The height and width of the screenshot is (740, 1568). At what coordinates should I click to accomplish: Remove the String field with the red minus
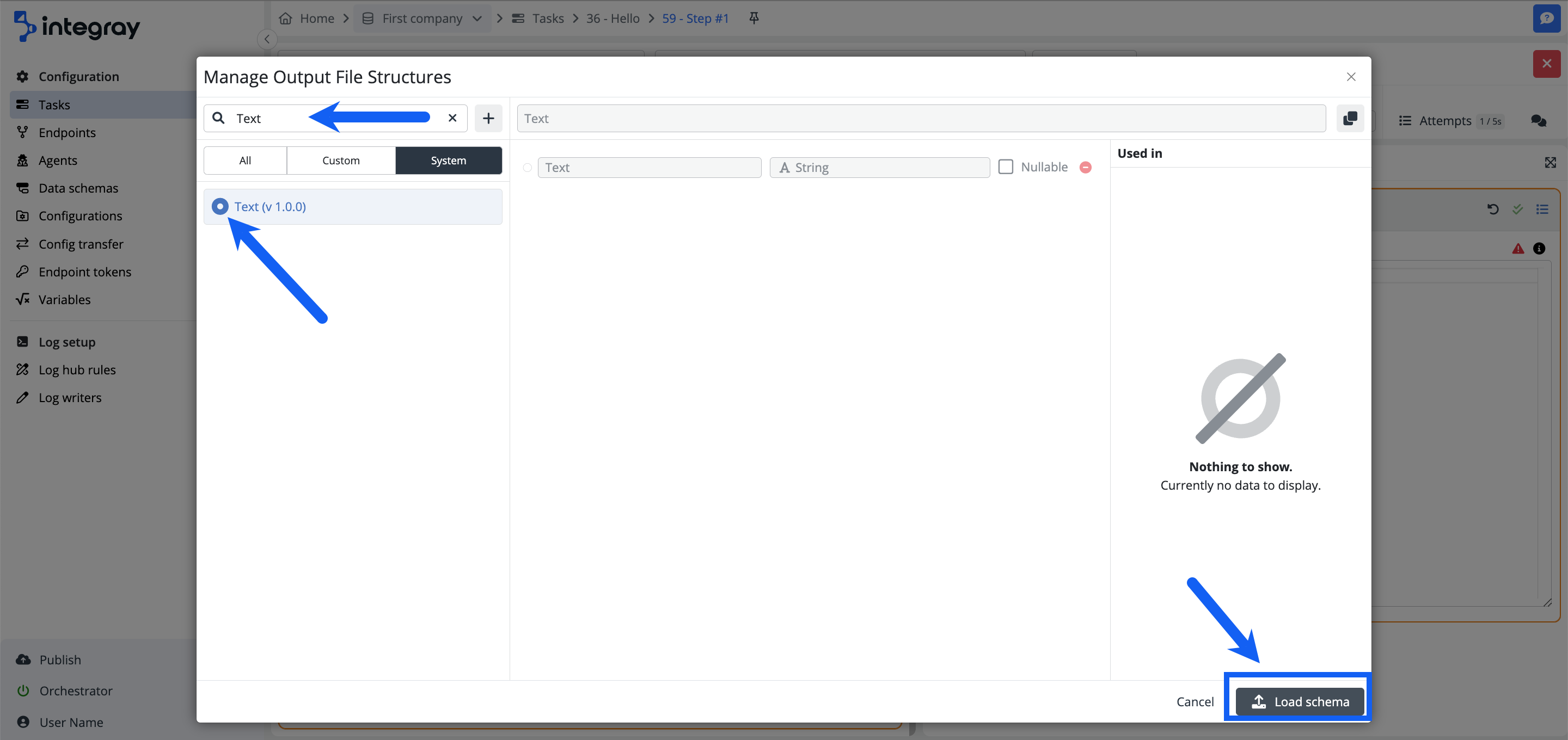1086,166
